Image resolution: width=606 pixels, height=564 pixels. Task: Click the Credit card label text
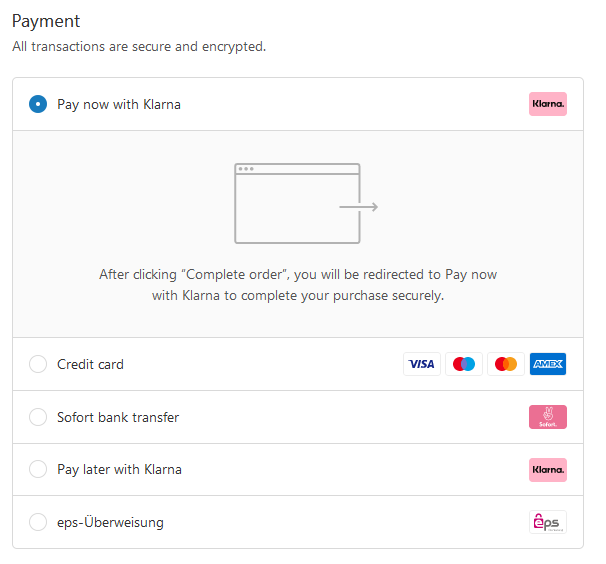coord(90,364)
